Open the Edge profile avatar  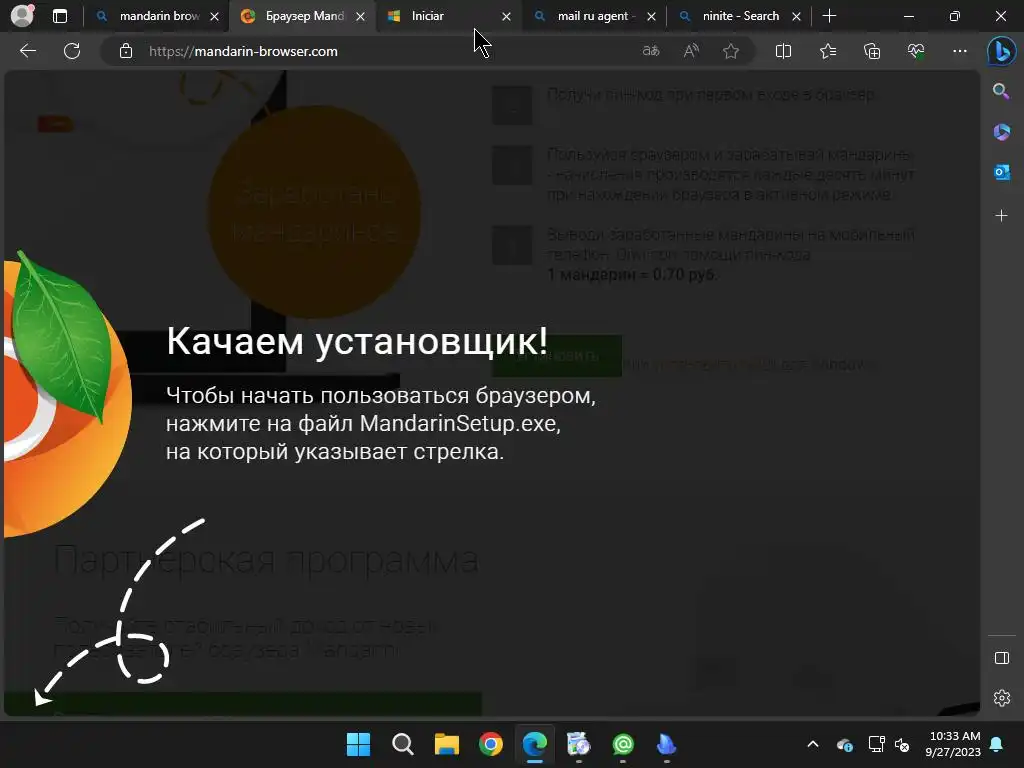click(x=22, y=16)
